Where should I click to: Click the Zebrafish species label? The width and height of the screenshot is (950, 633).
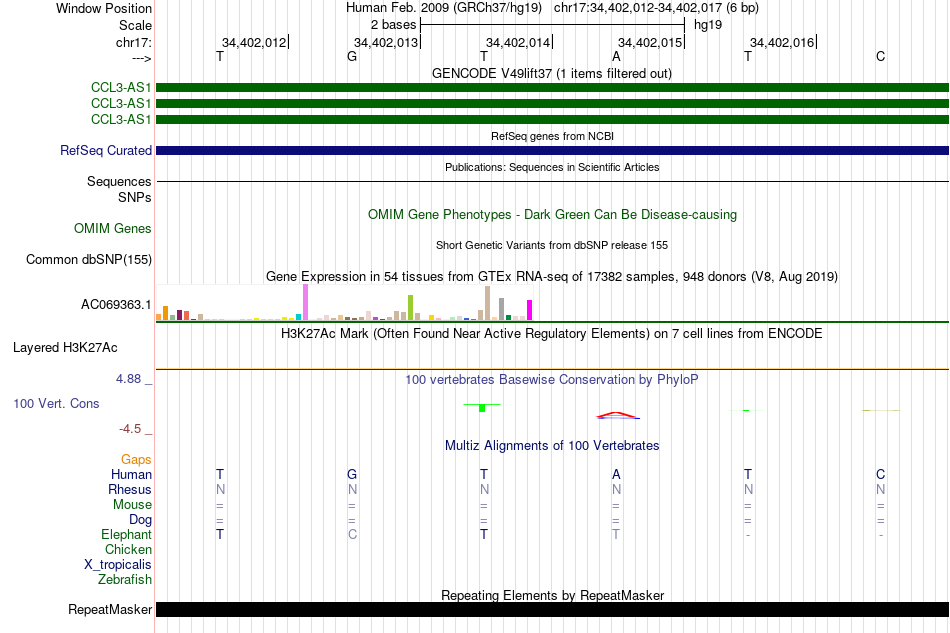[x=125, y=580]
